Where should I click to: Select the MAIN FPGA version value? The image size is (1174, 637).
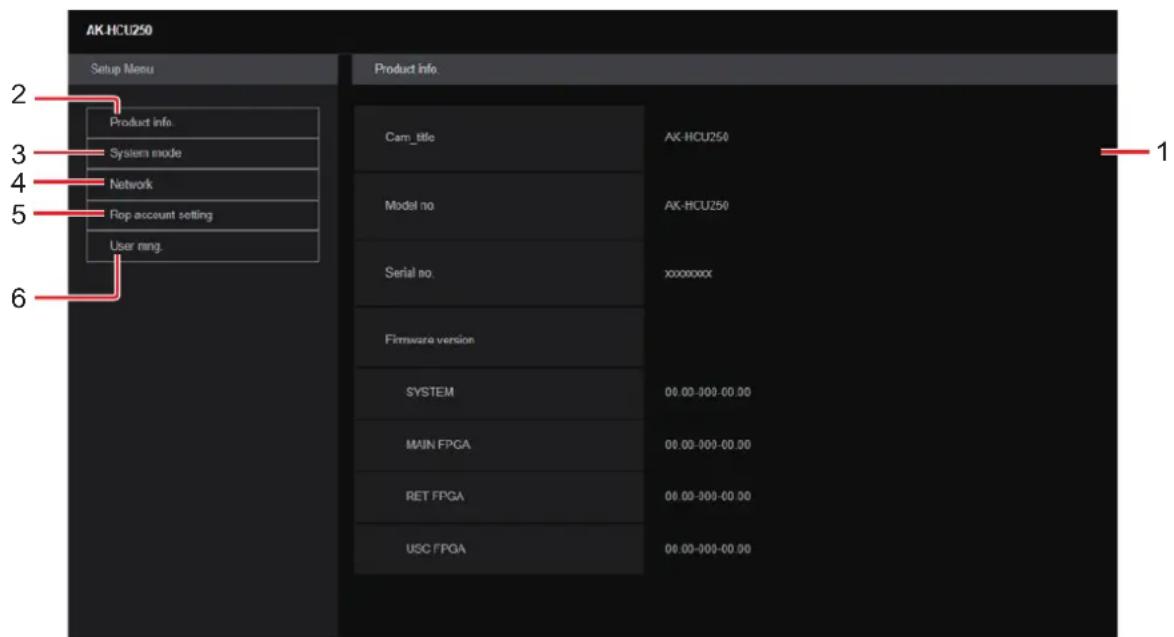[708, 445]
